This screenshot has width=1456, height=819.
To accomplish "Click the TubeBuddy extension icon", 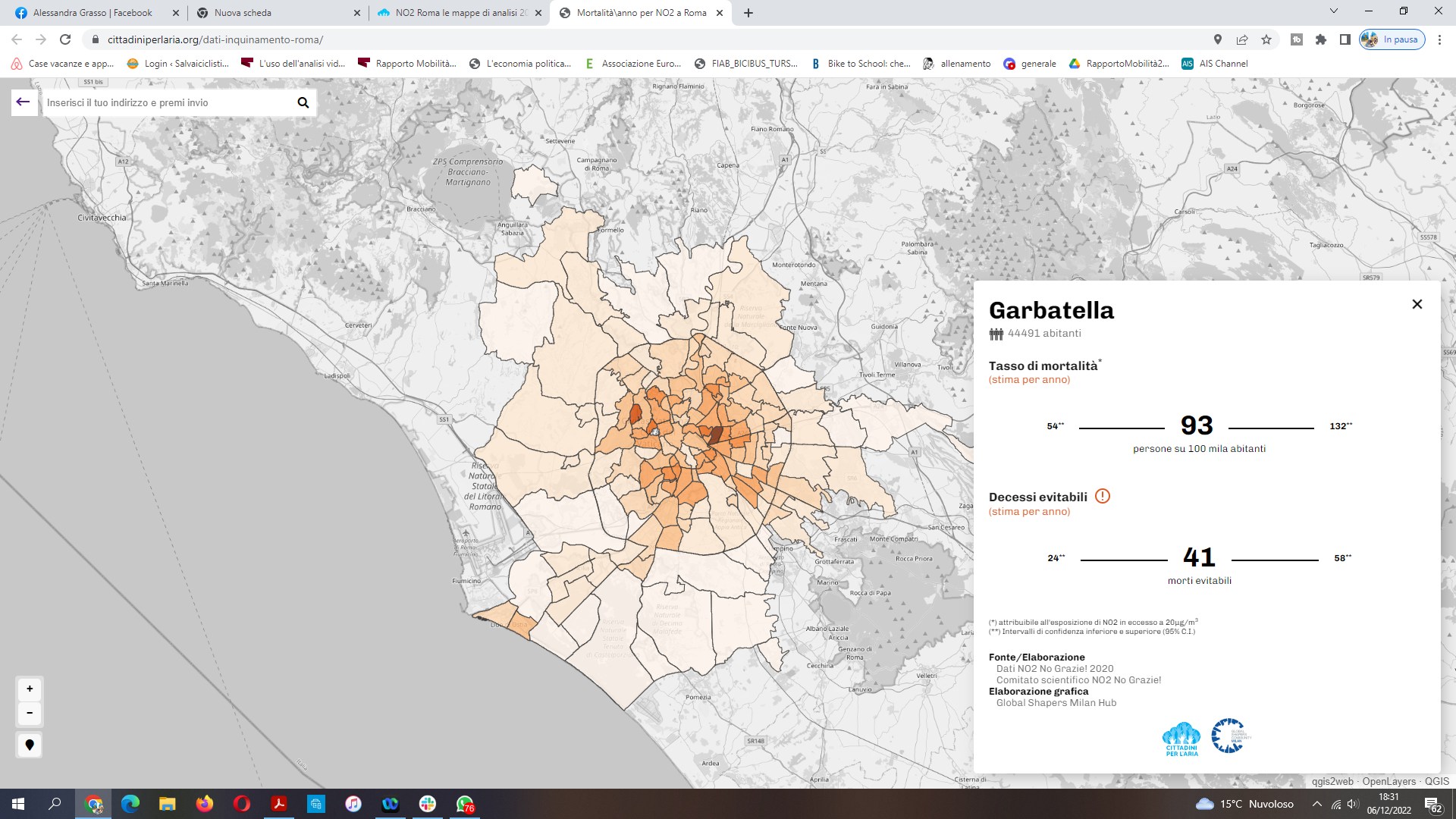I will (x=1297, y=39).
